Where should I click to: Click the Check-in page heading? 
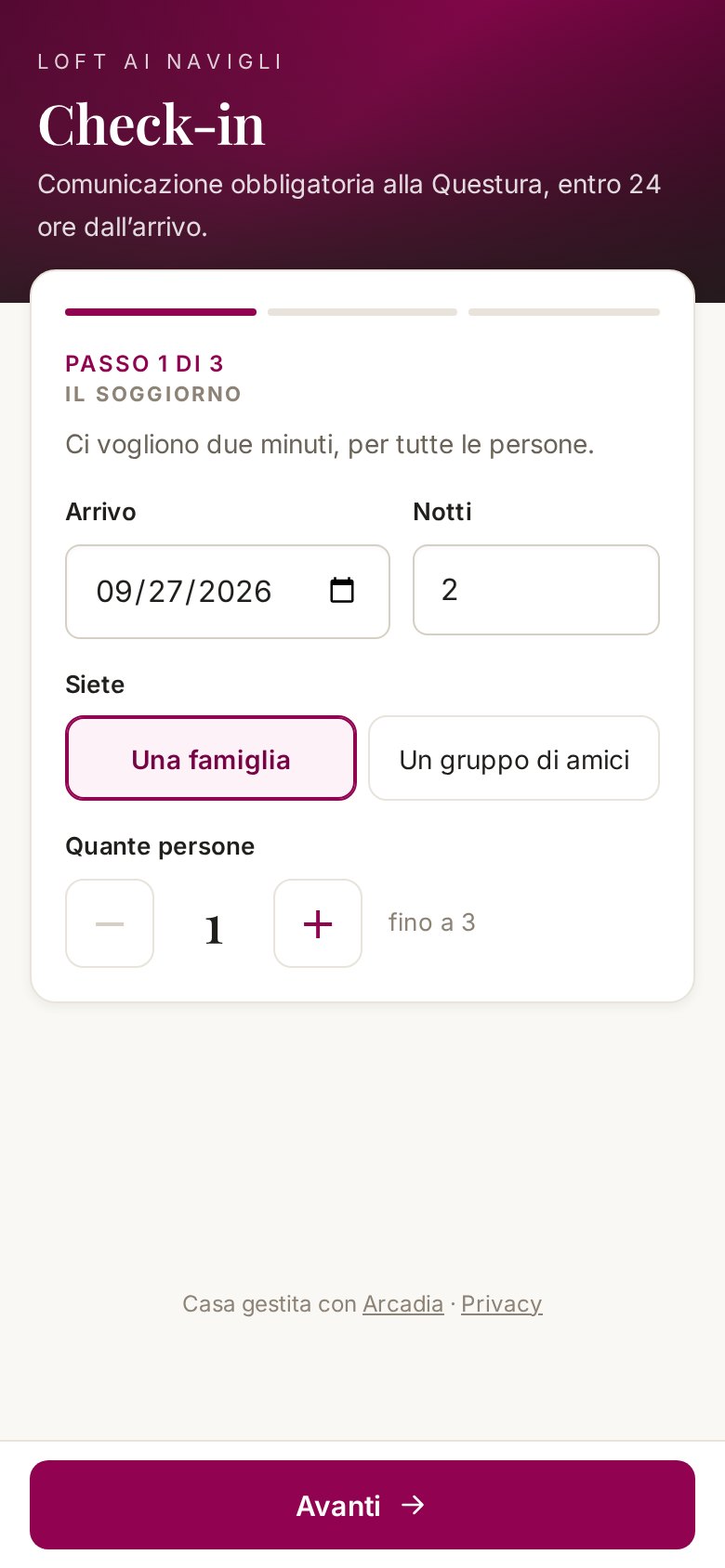[152, 124]
